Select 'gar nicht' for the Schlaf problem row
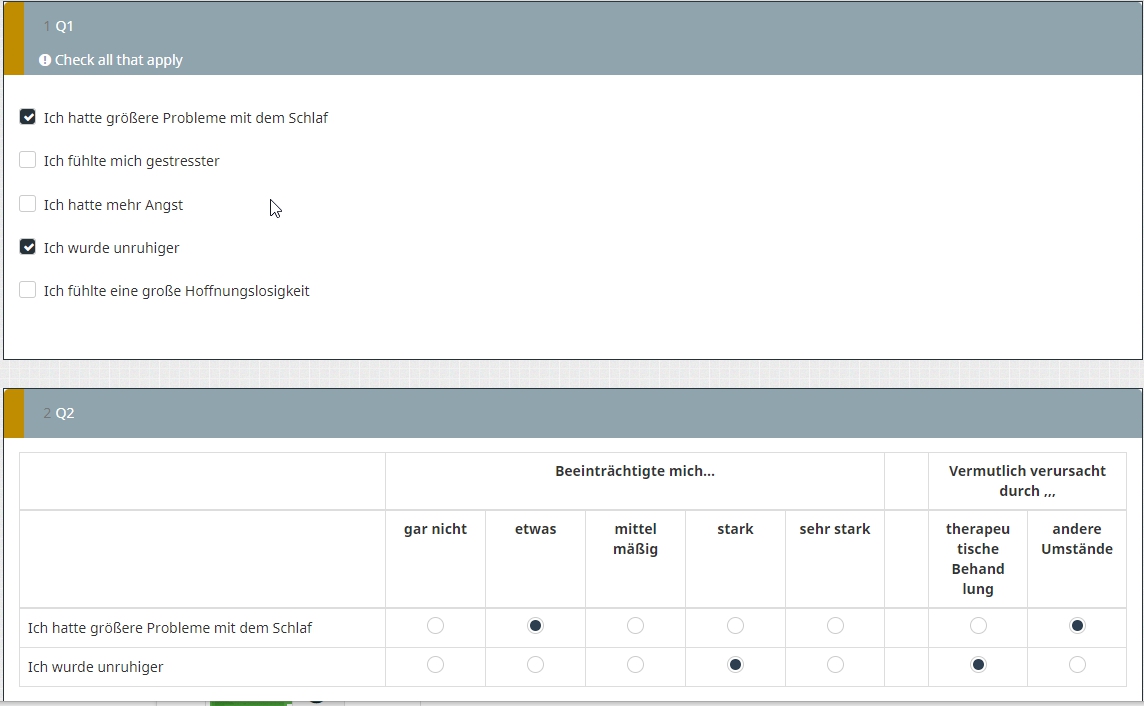This screenshot has width=1144, height=706. pos(435,626)
